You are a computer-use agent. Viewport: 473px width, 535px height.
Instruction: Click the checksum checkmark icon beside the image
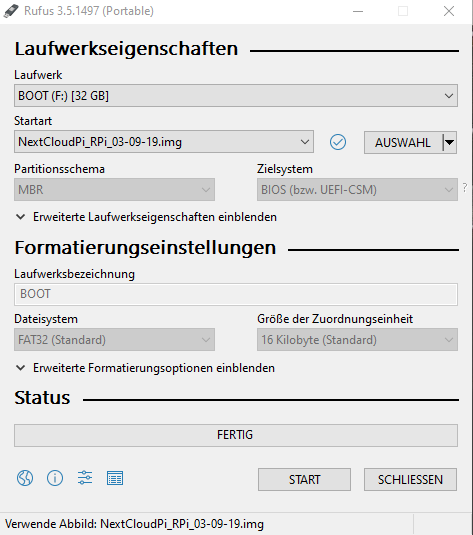338,142
